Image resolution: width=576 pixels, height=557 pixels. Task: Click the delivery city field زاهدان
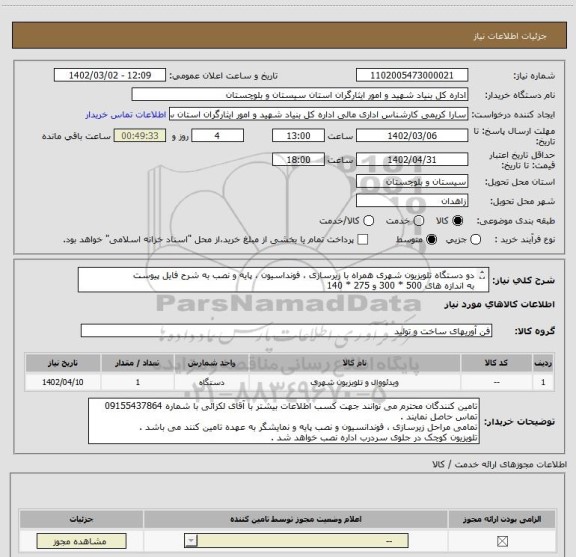tap(412, 201)
